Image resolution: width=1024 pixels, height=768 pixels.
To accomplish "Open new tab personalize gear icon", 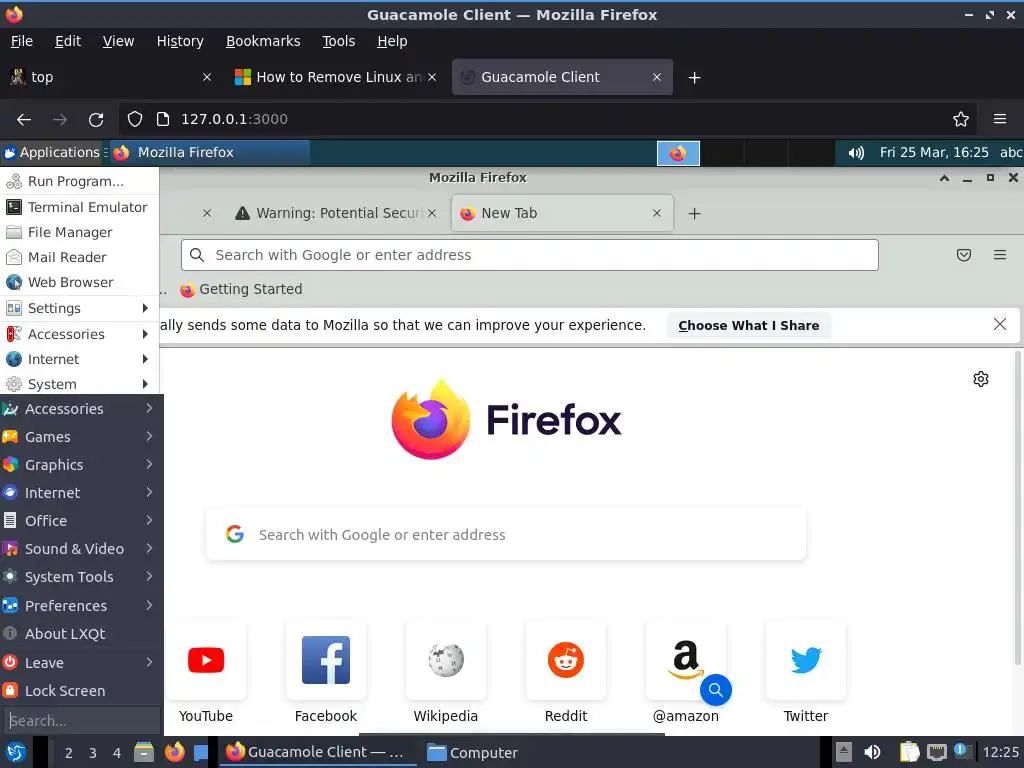I will tap(980, 379).
